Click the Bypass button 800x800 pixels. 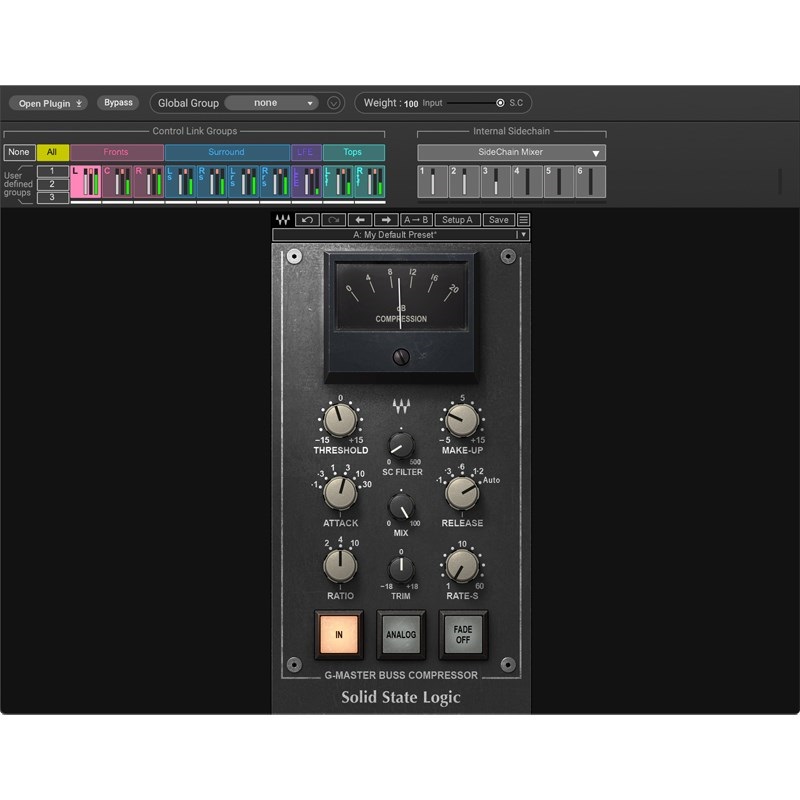[118, 103]
